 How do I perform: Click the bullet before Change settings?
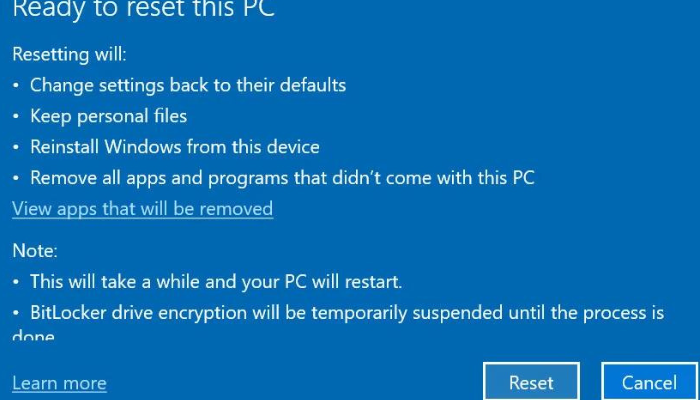coord(16,86)
